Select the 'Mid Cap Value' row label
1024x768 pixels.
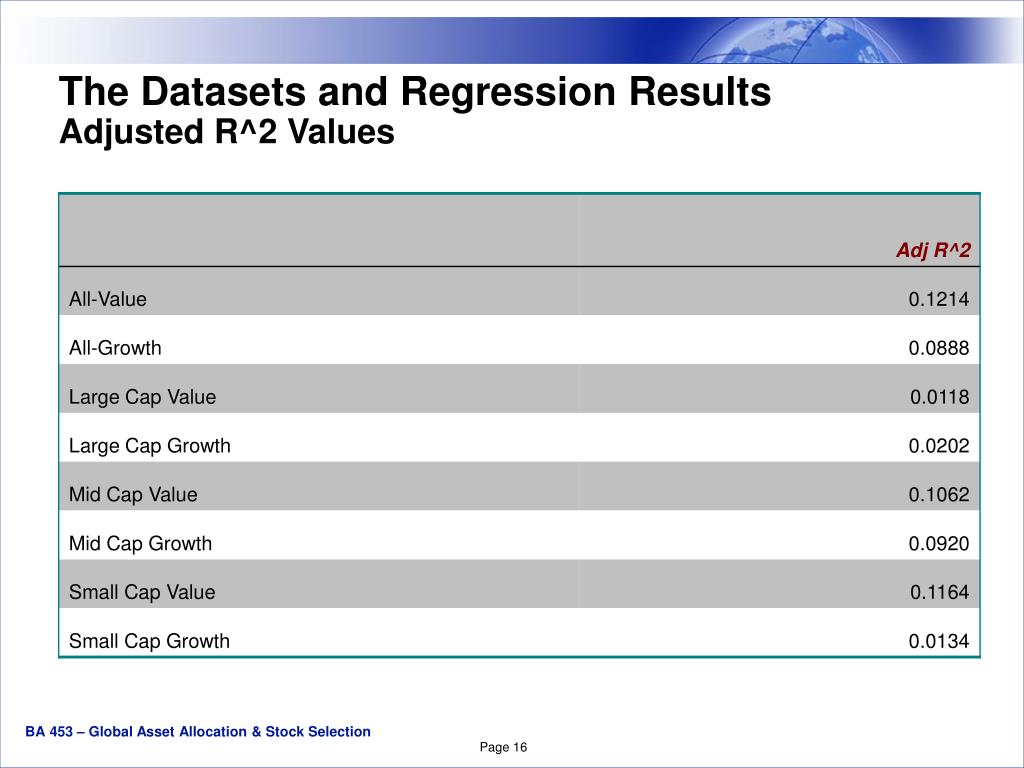click(x=133, y=494)
